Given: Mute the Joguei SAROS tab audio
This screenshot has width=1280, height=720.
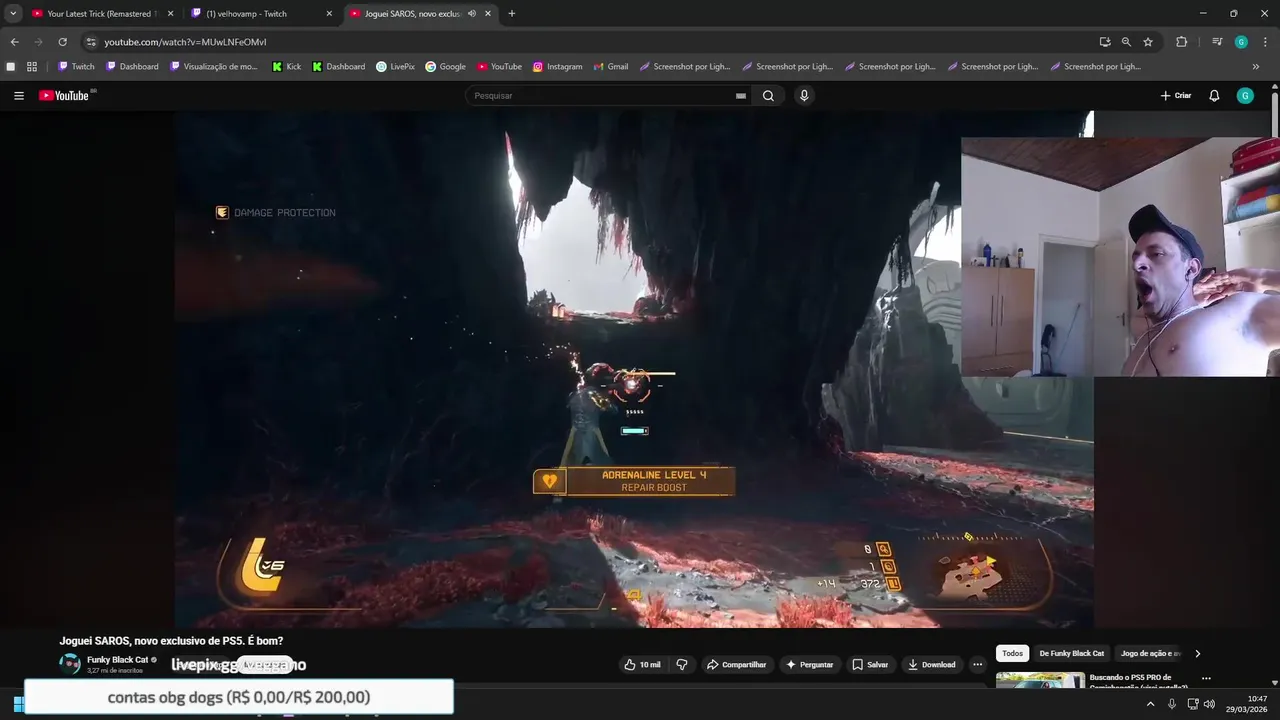Looking at the screenshot, I should pos(471,14).
